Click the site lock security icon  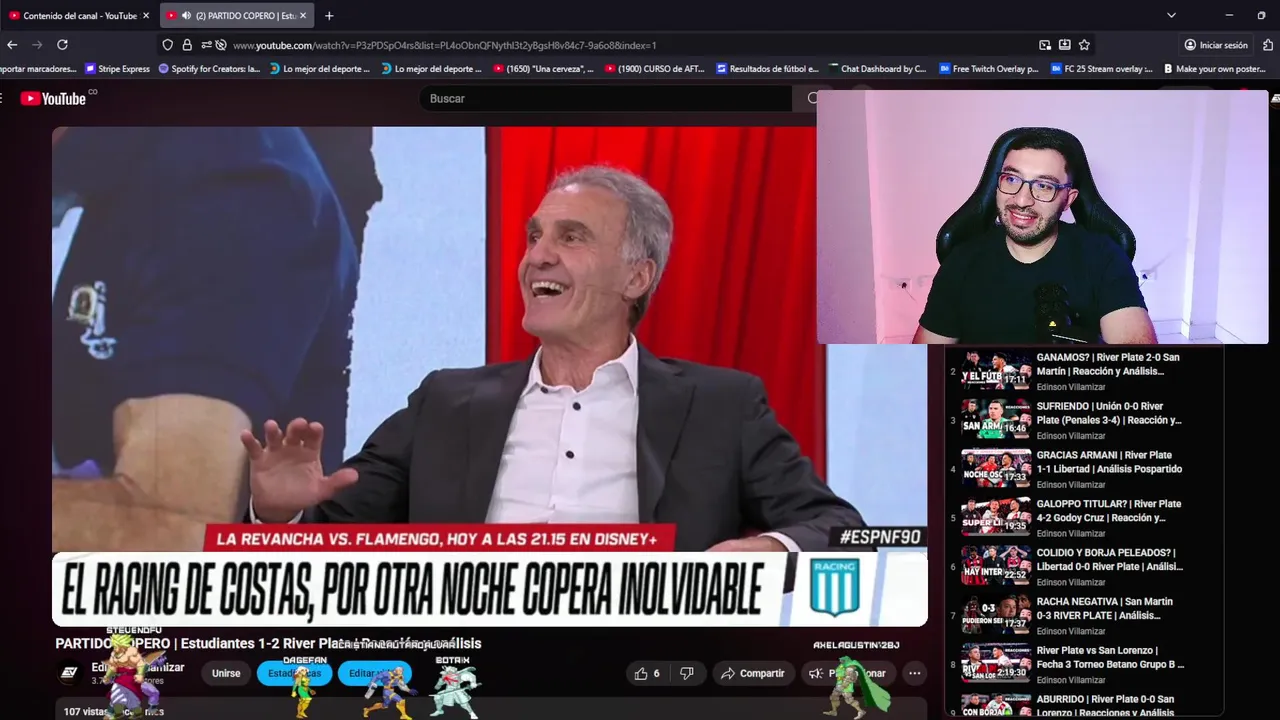(x=187, y=45)
